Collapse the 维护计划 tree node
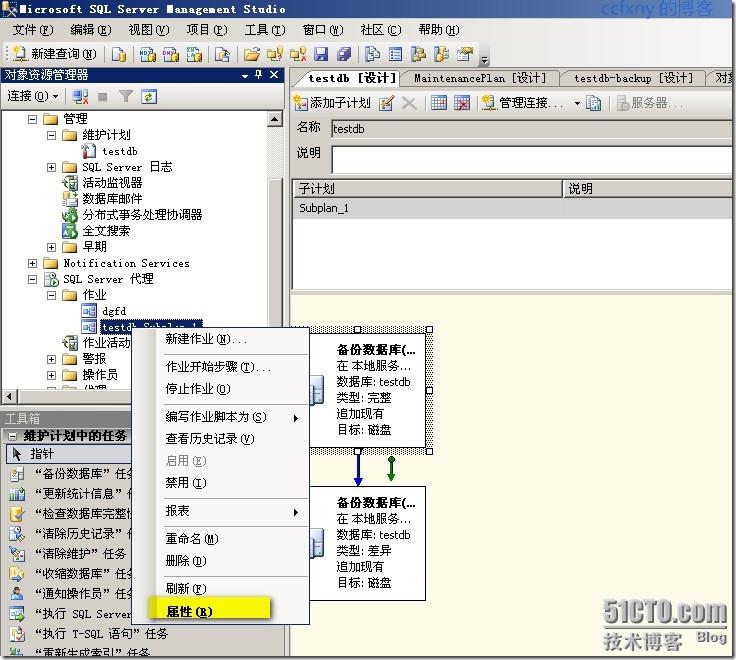Viewport: 736px width, 660px height. [x=52, y=136]
